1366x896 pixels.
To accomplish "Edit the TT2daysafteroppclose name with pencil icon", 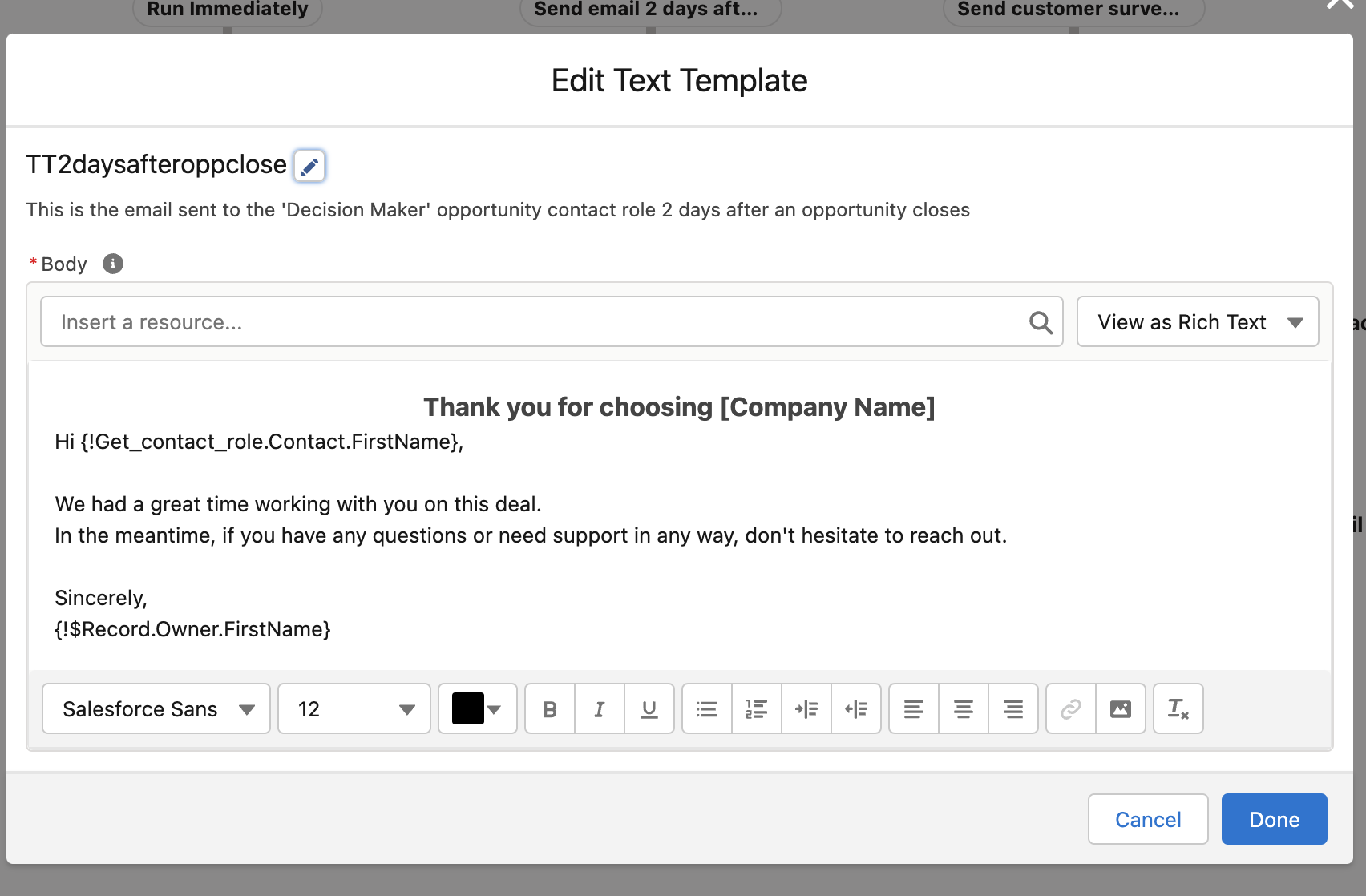I will (x=309, y=166).
